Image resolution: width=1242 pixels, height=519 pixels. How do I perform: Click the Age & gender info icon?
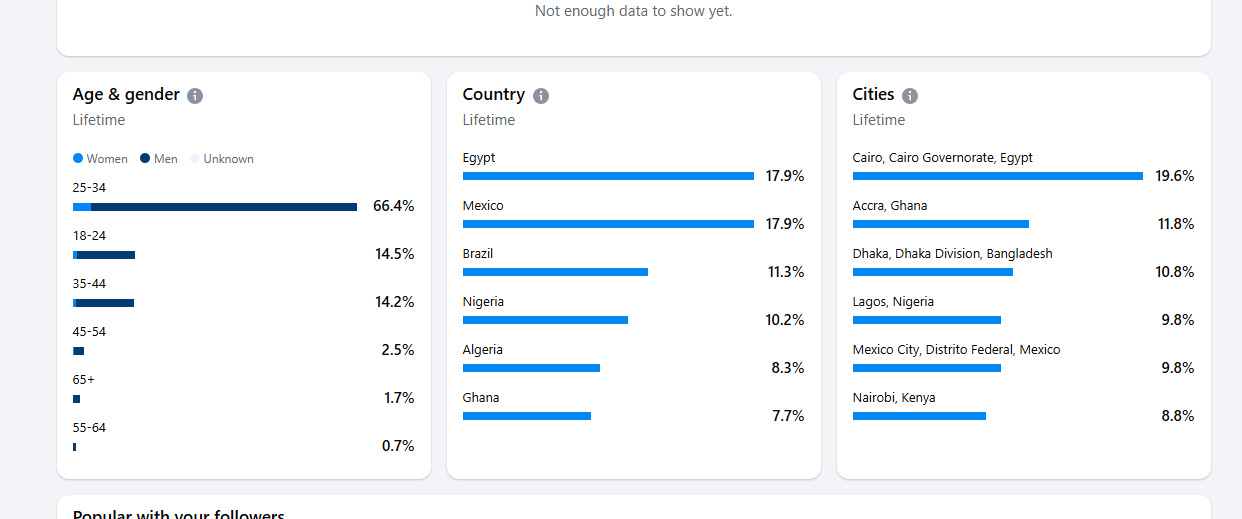pos(195,96)
